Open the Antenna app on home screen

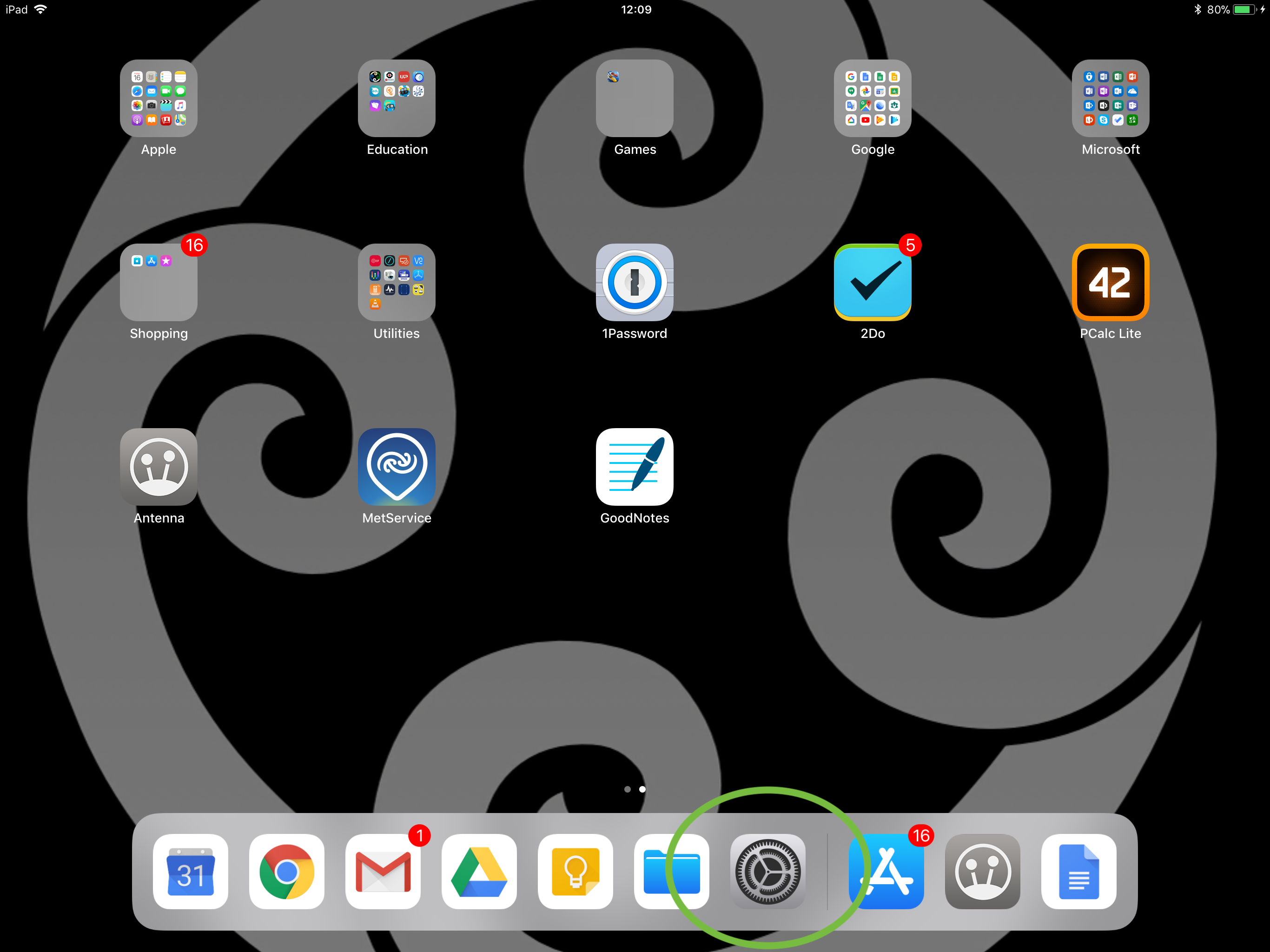(x=159, y=467)
